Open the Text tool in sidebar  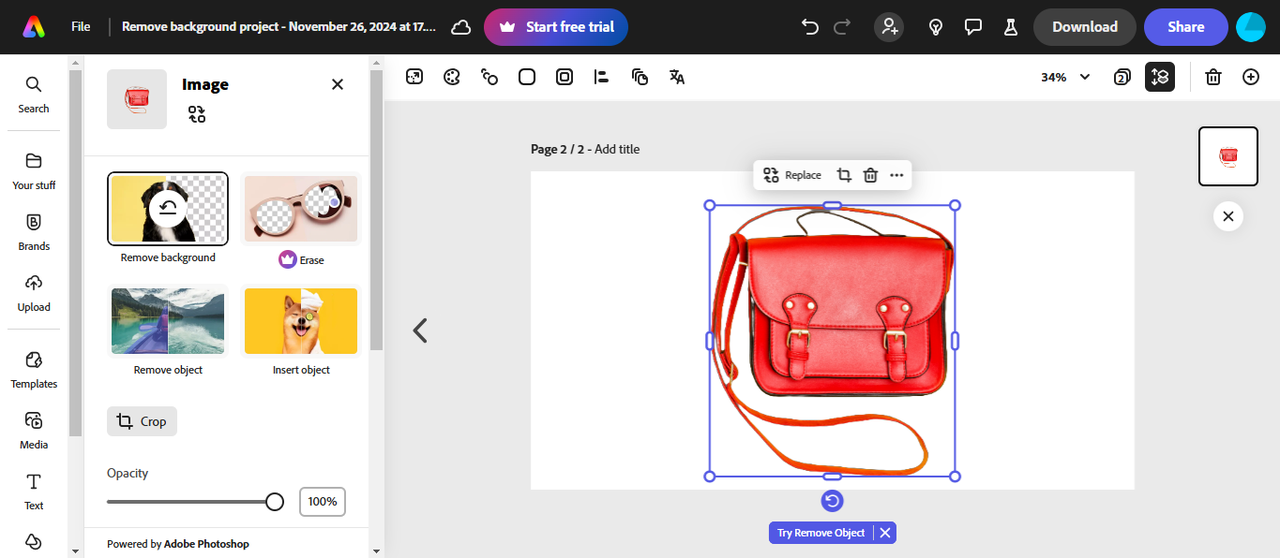(34, 492)
